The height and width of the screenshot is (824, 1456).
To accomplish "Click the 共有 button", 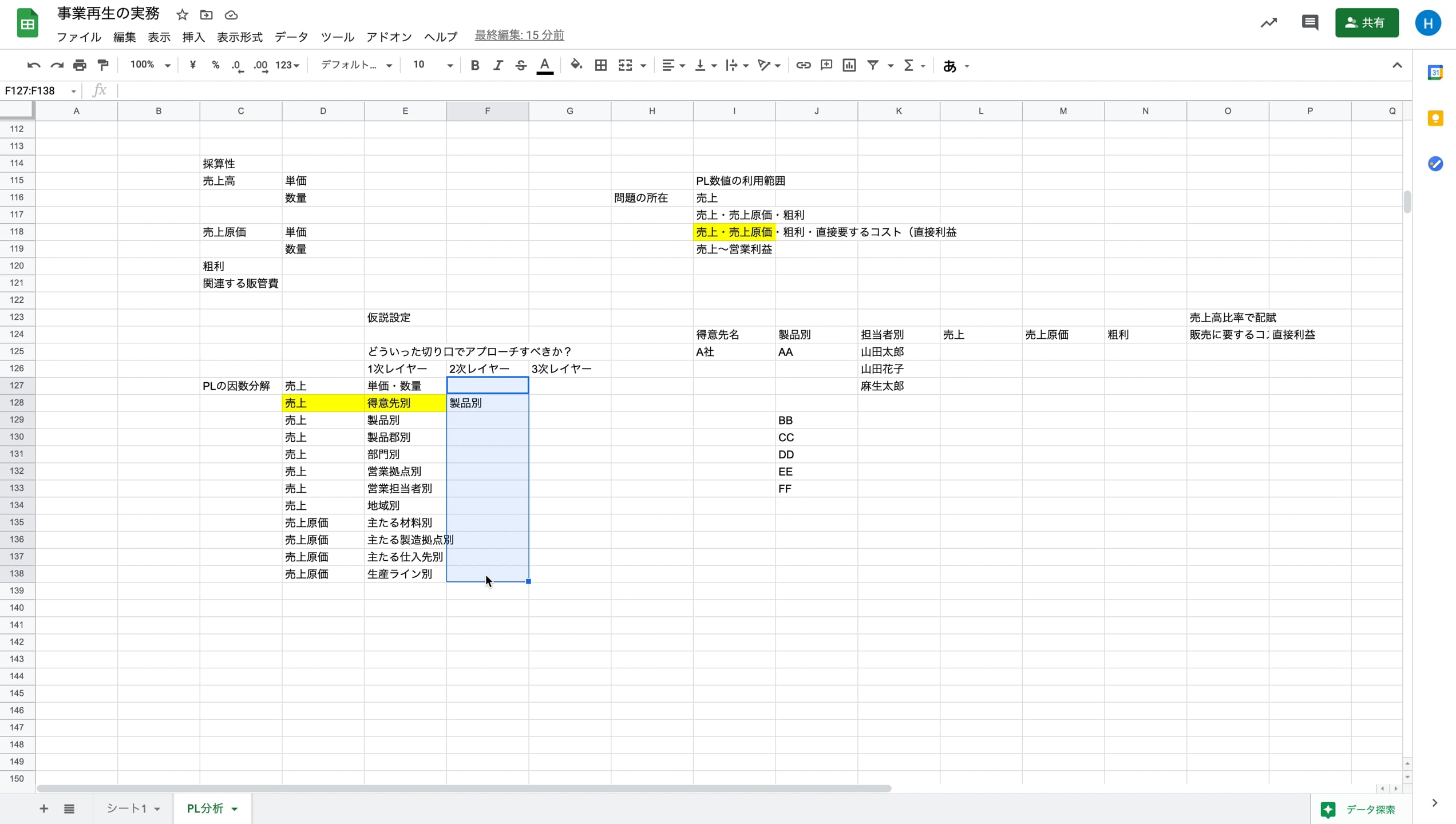I will (x=1367, y=23).
